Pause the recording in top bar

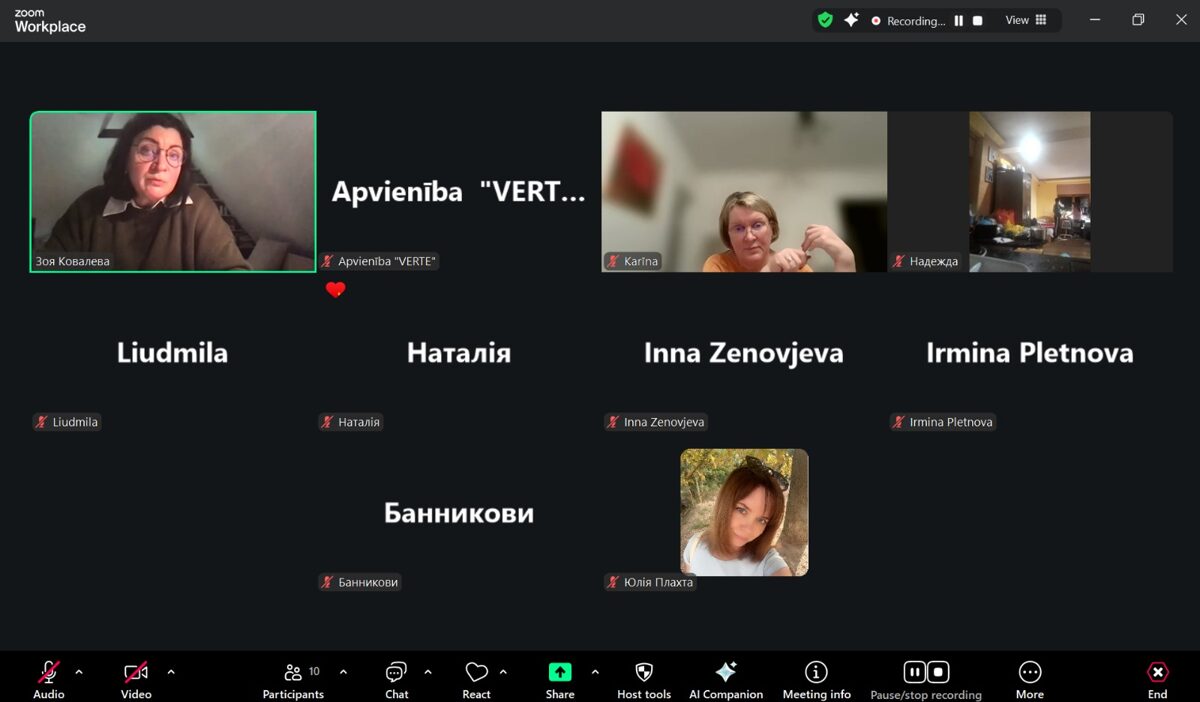(959, 20)
